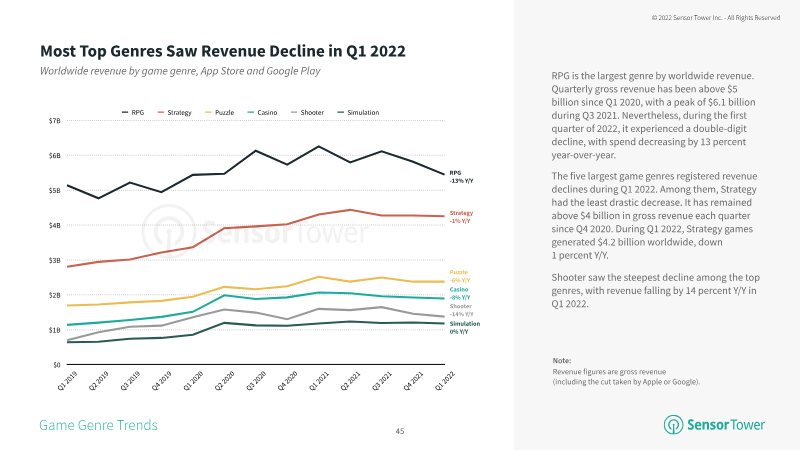Click the Simulation 0% Y/Y end label
Viewport: 800px width, 450px height.
pos(463,327)
